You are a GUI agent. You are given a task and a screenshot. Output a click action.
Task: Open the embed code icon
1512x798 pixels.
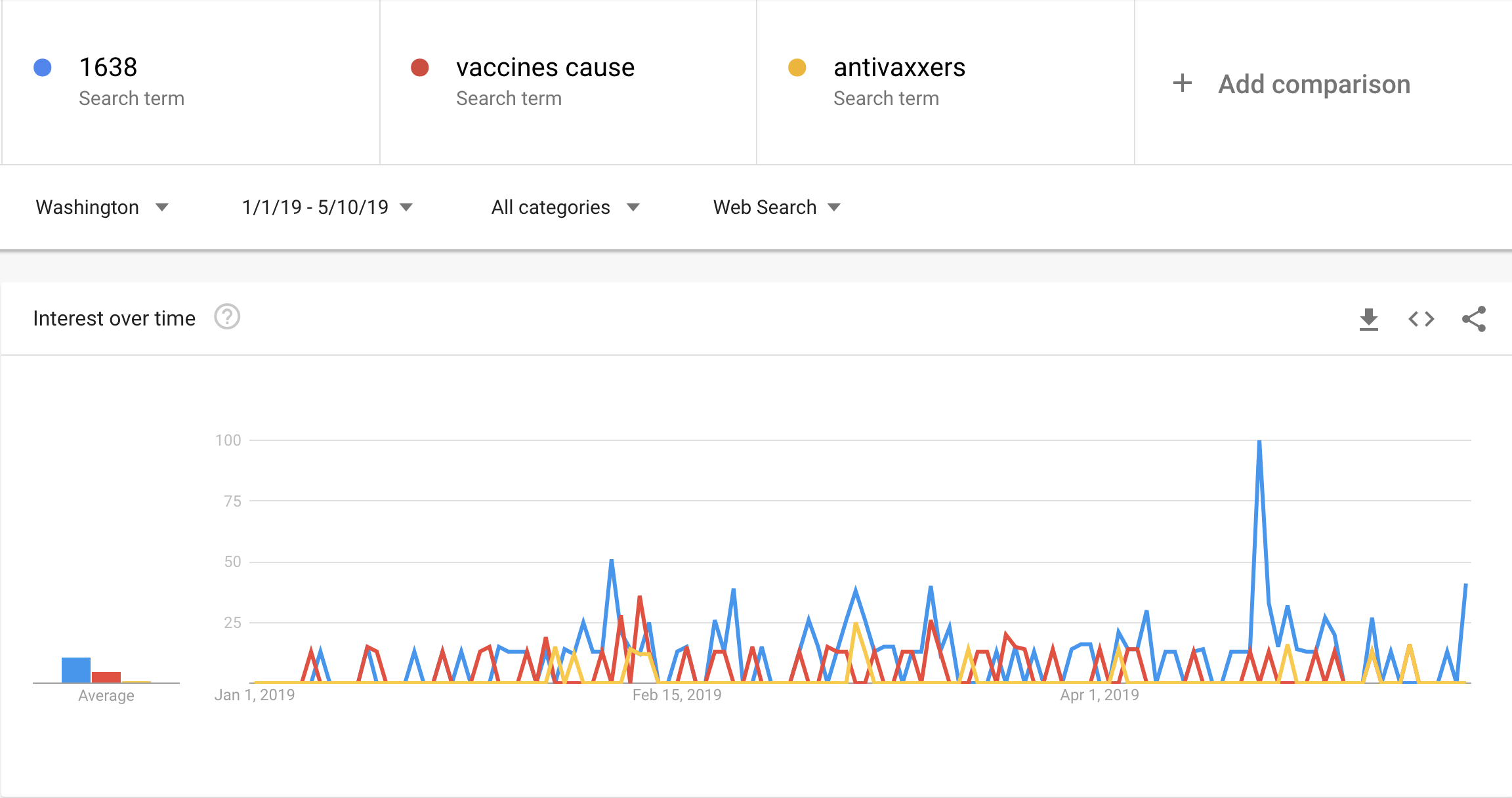[1421, 319]
